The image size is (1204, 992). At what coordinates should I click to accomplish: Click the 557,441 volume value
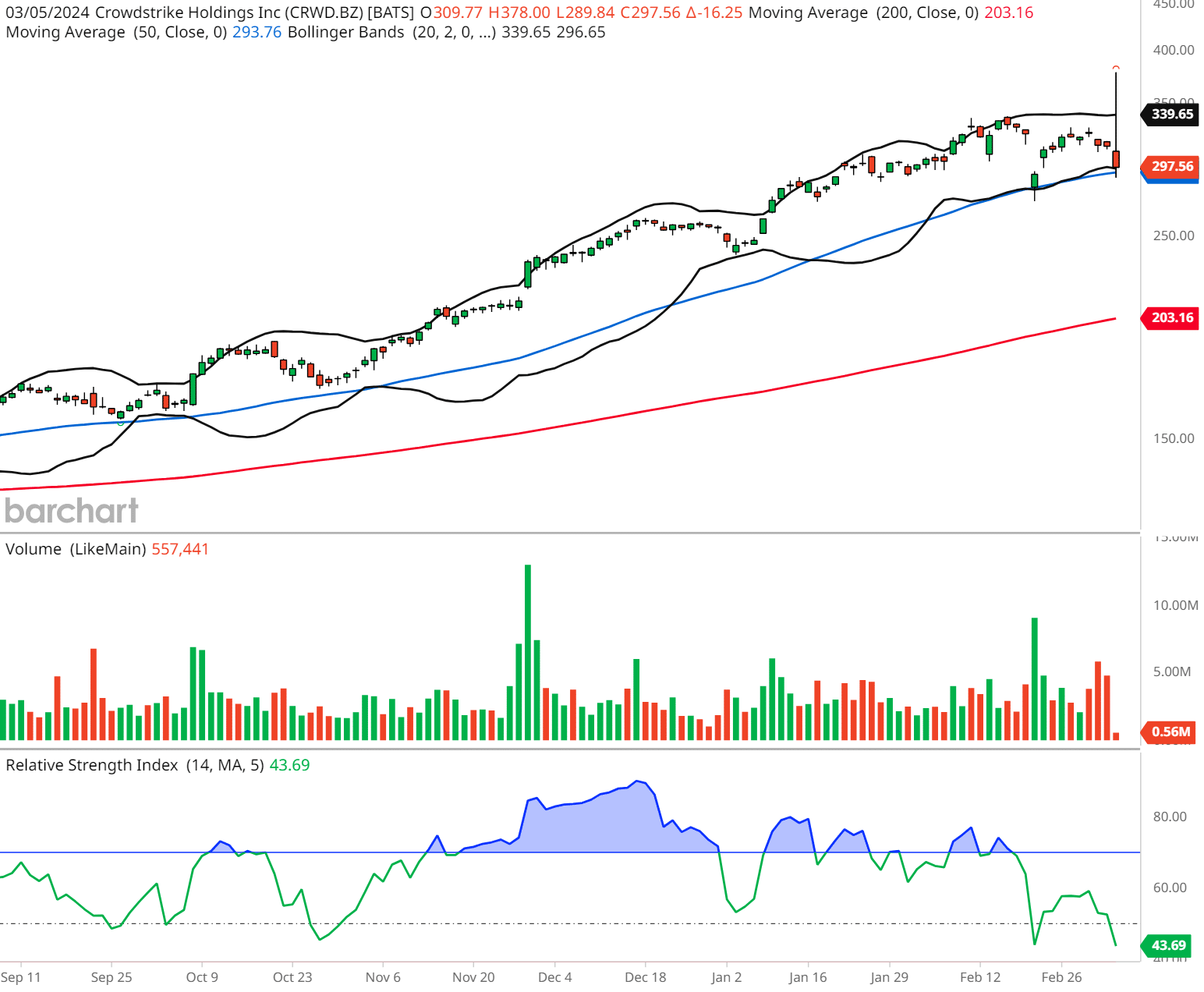(x=180, y=549)
